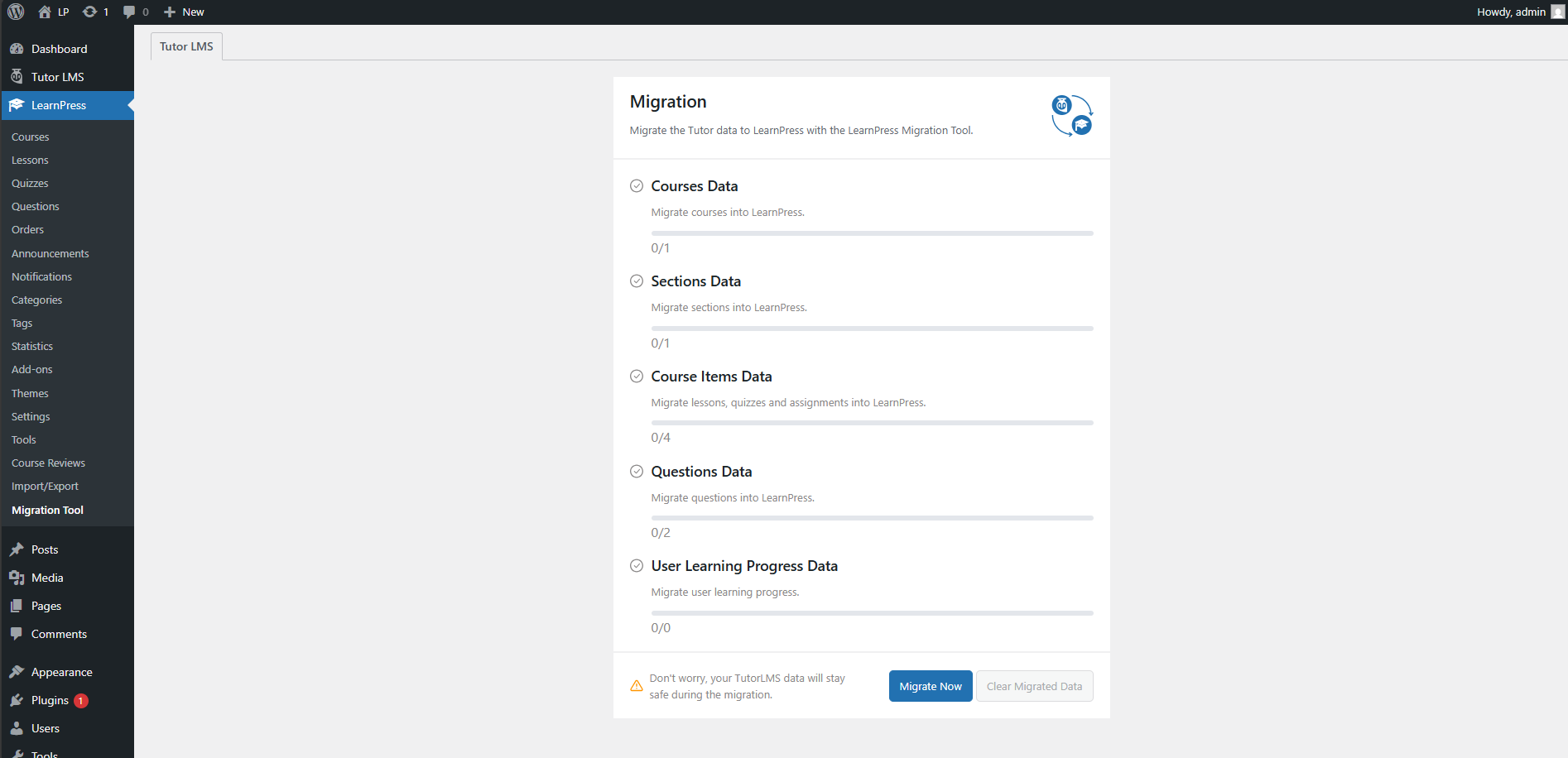Click the admin avatar thumbnail
Screen dimensions: 1568x758
coord(1556,12)
